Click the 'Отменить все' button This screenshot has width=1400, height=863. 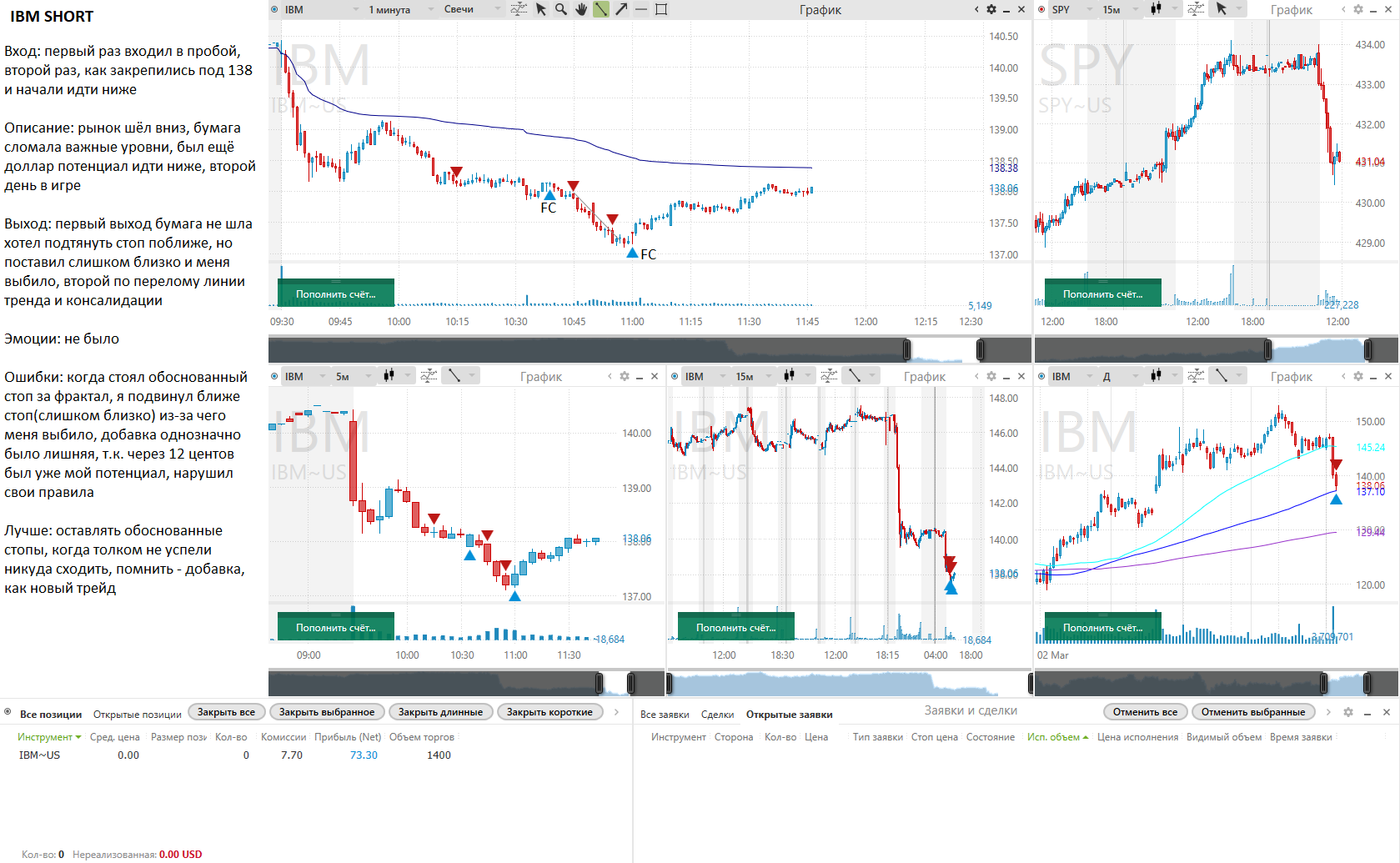click(x=1145, y=712)
